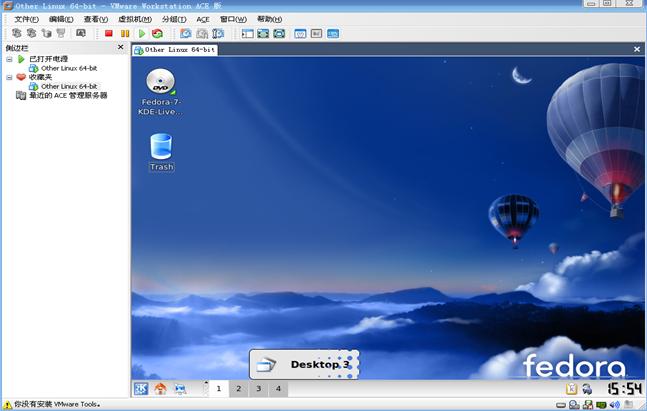Close the 侧边栏 sidebar panel

tap(120, 47)
